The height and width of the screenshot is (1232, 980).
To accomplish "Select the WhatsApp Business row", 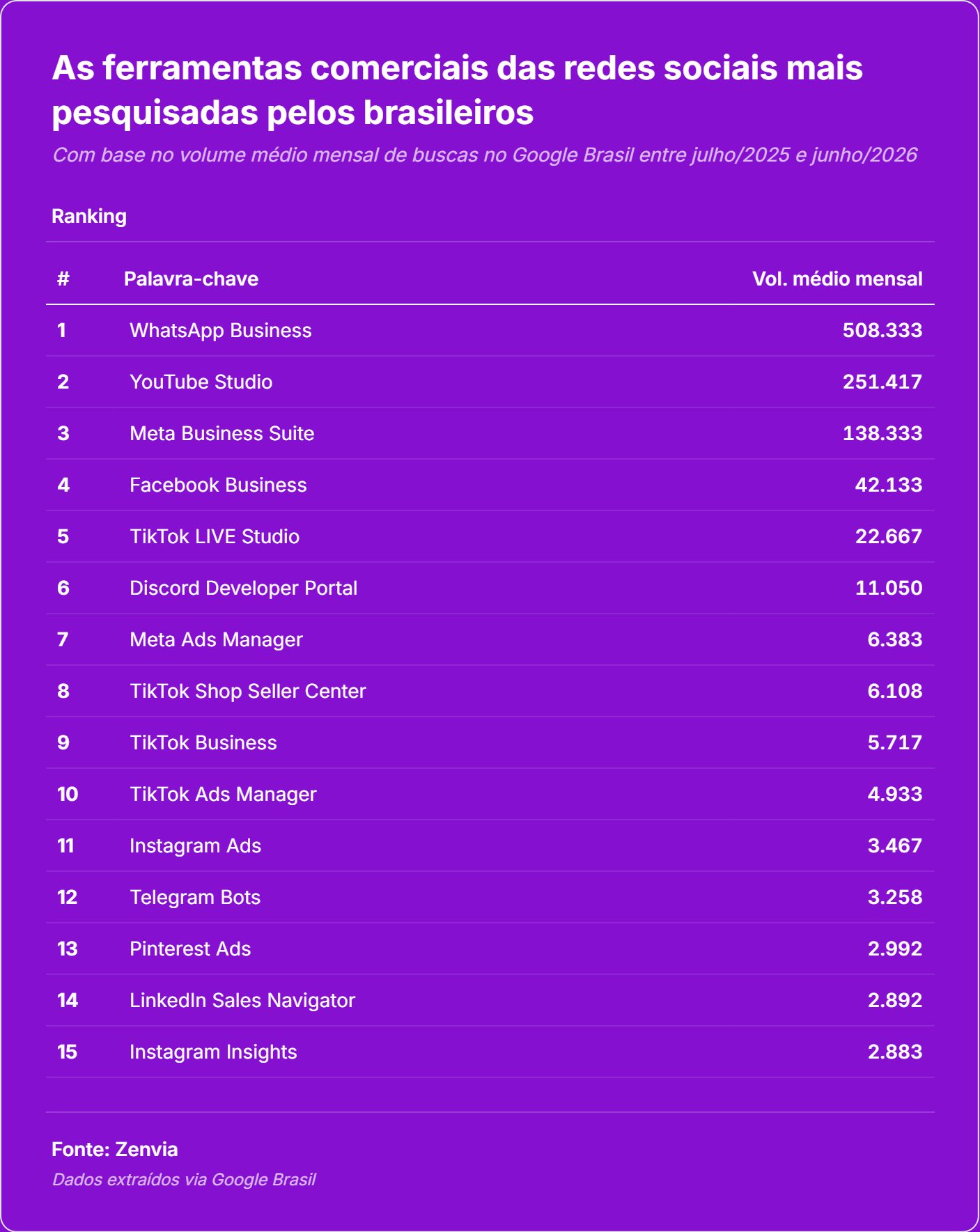I will (x=490, y=331).
